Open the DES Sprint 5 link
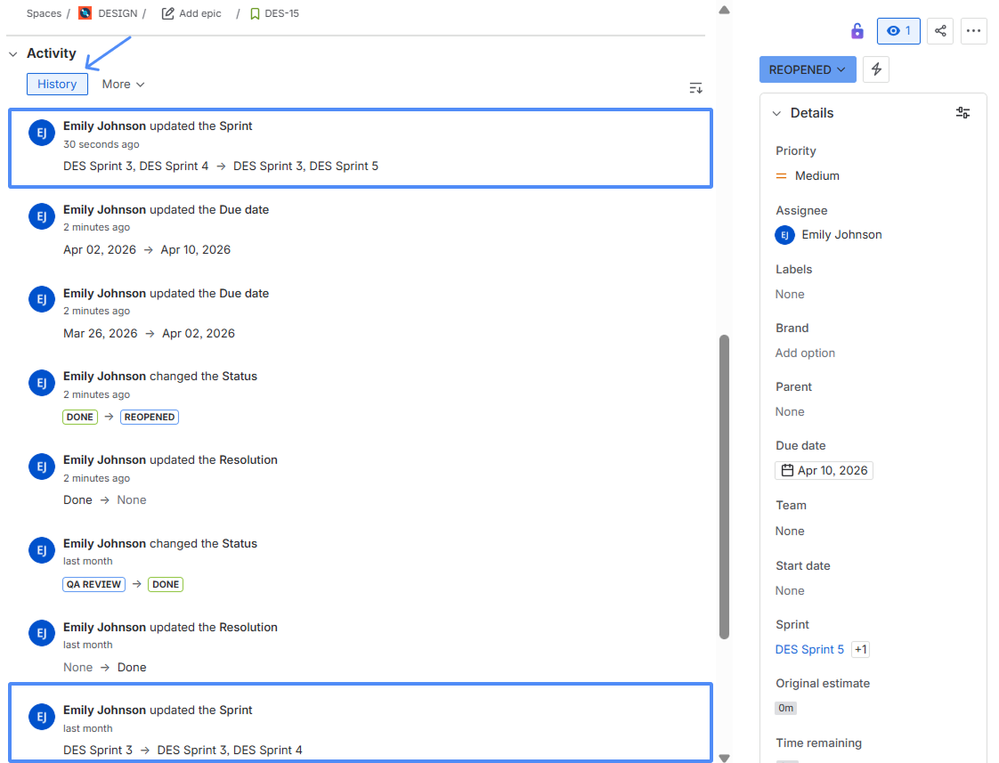 (x=810, y=649)
